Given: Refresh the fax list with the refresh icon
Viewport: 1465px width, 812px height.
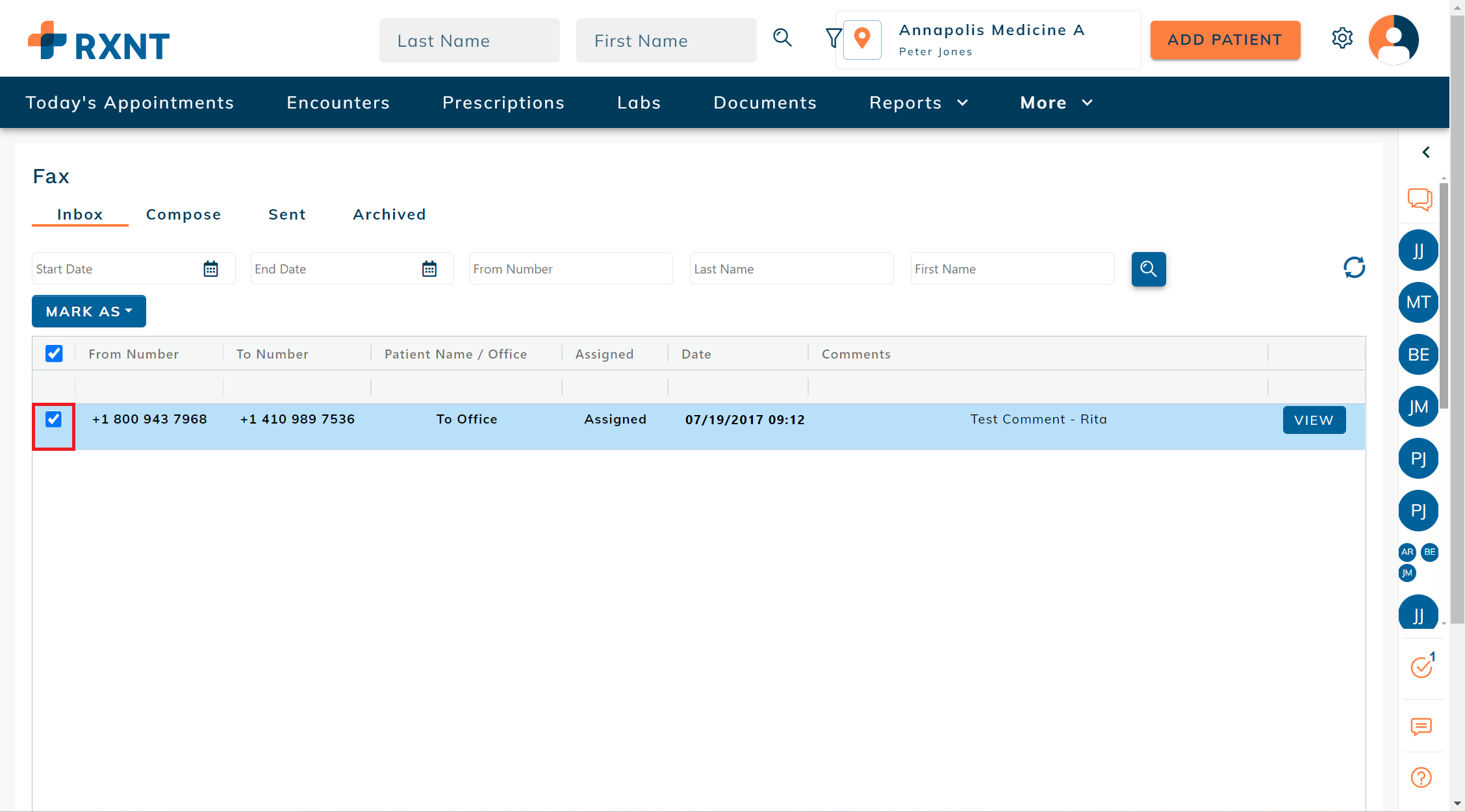Looking at the screenshot, I should tap(1354, 268).
